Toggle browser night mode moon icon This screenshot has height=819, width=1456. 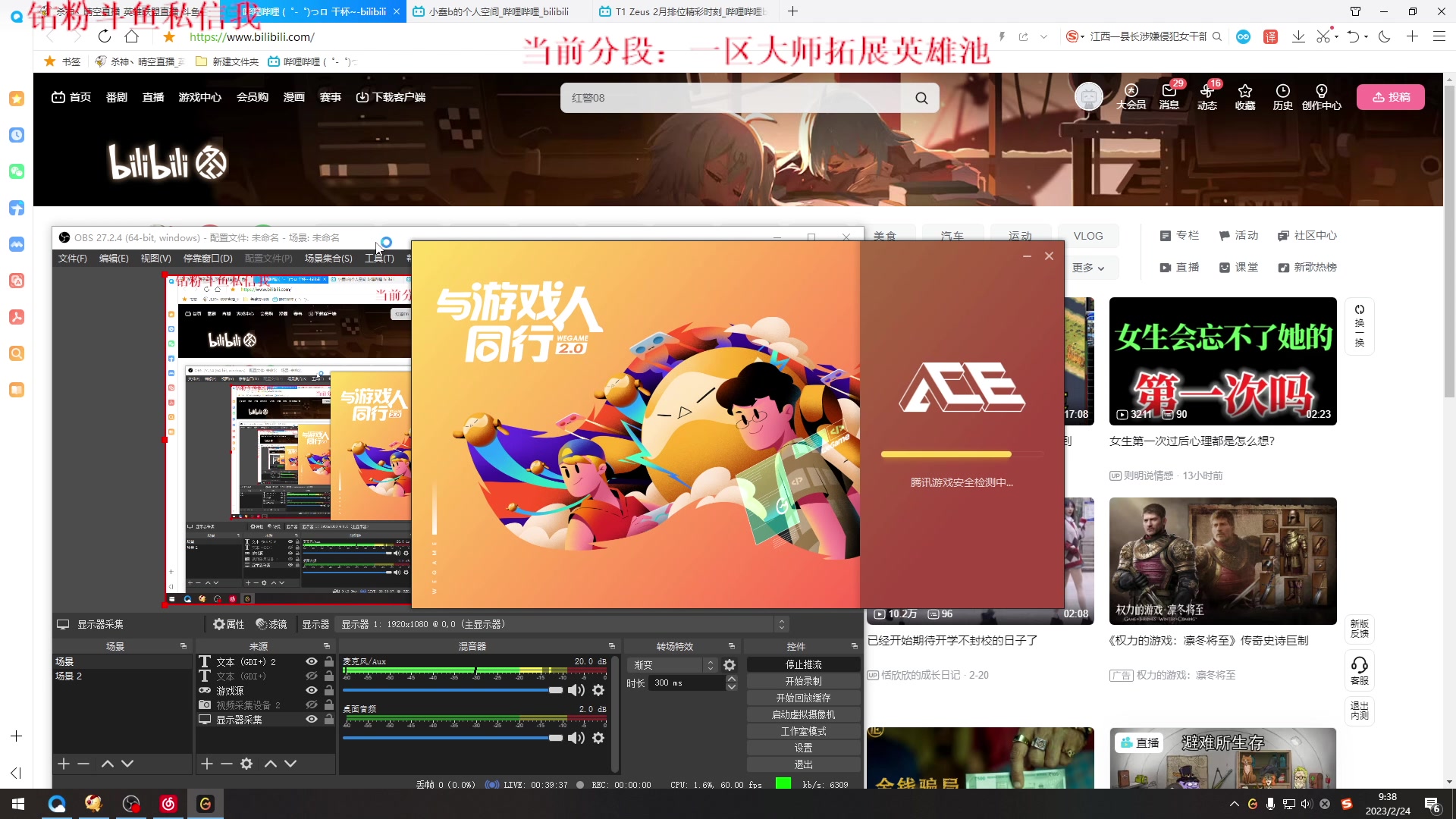1385,36
